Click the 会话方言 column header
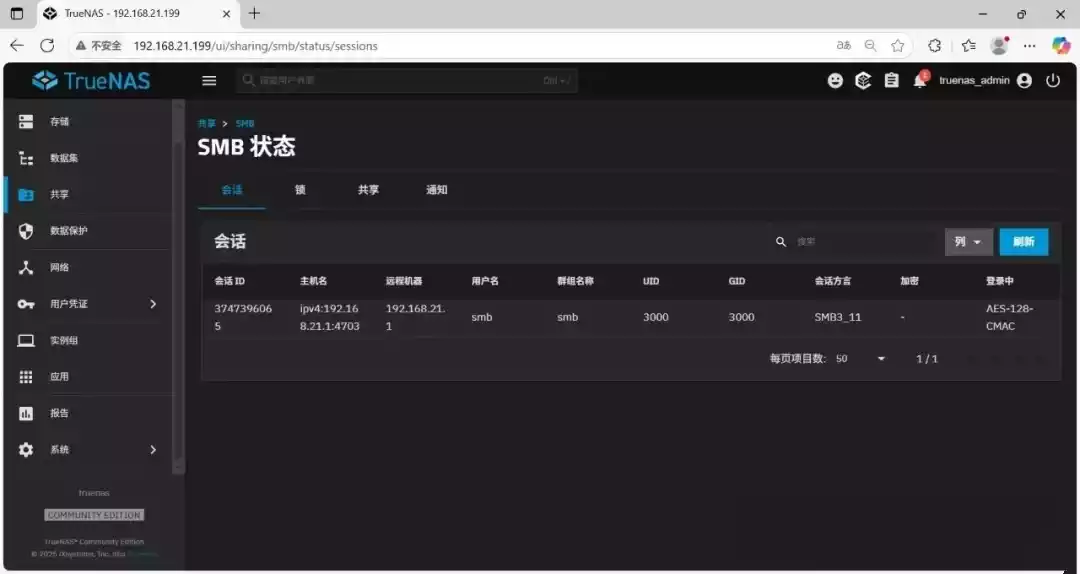This screenshot has width=1080, height=574. tap(833, 281)
